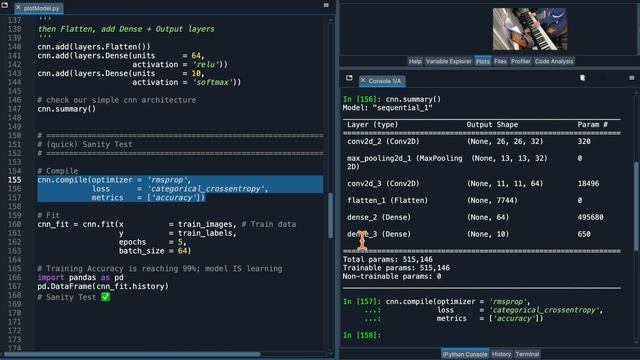Viewport: 640px width, 360px height.
Task: Open the Terminal tab
Action: pos(527,354)
